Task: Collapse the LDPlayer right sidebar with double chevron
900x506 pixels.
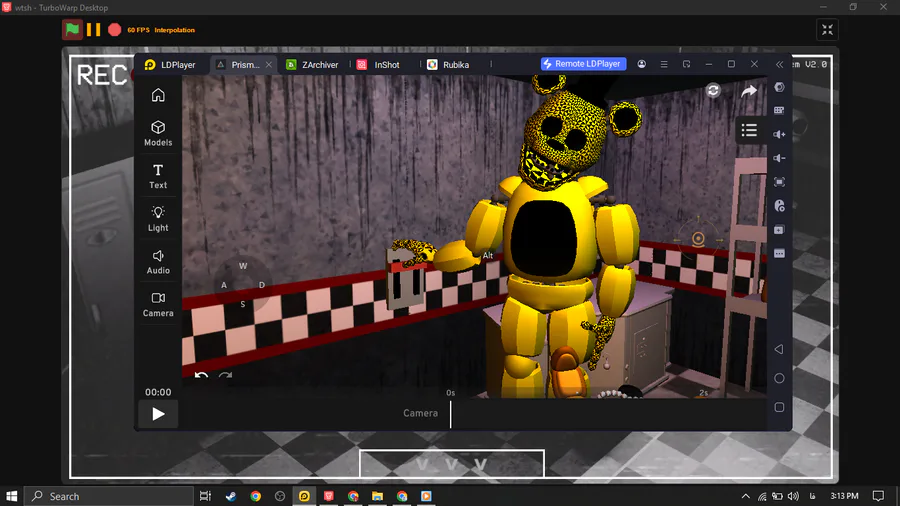Action: (779, 64)
